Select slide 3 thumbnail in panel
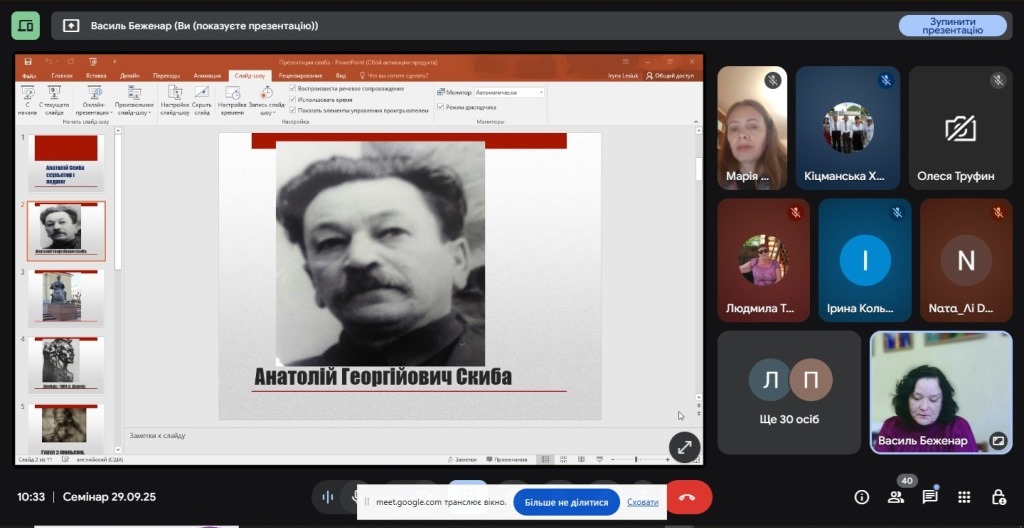This screenshot has height=528, width=1024. 66,297
